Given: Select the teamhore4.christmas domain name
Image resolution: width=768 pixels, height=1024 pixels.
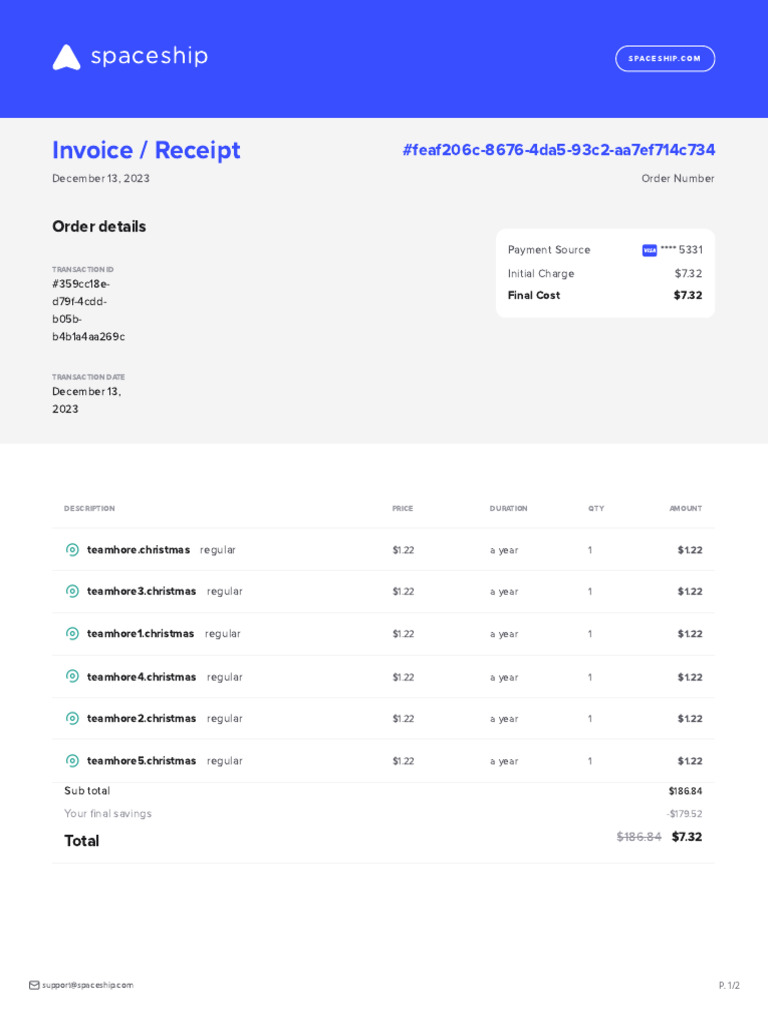Looking at the screenshot, I should tap(141, 677).
